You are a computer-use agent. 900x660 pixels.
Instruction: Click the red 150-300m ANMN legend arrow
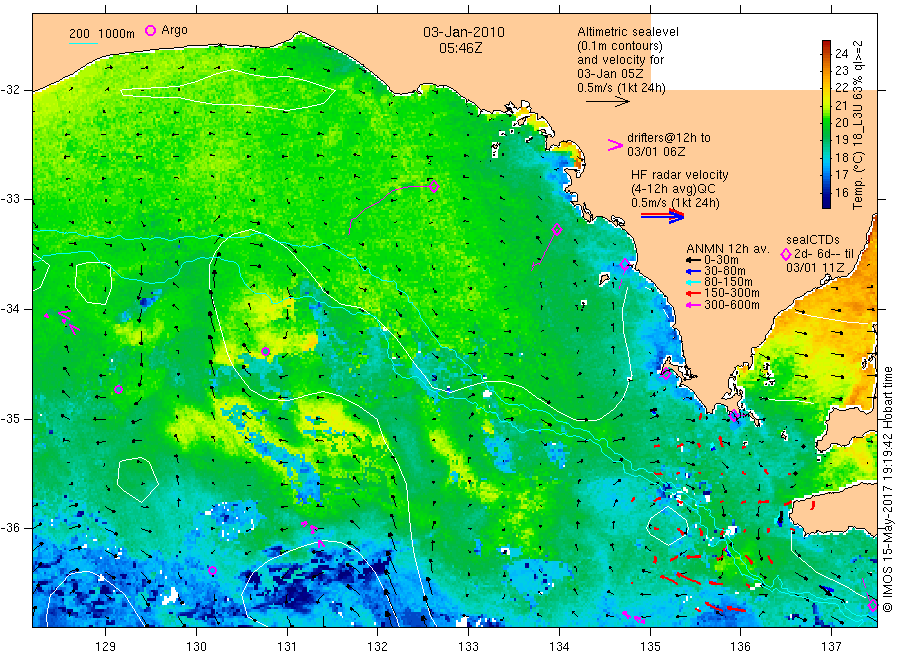point(694,294)
